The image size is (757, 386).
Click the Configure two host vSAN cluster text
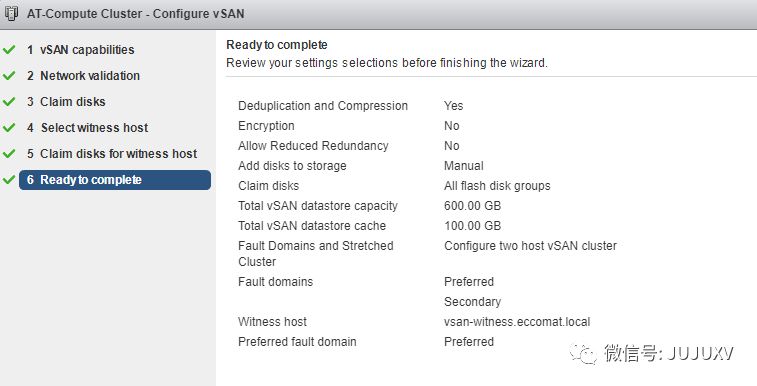point(530,246)
